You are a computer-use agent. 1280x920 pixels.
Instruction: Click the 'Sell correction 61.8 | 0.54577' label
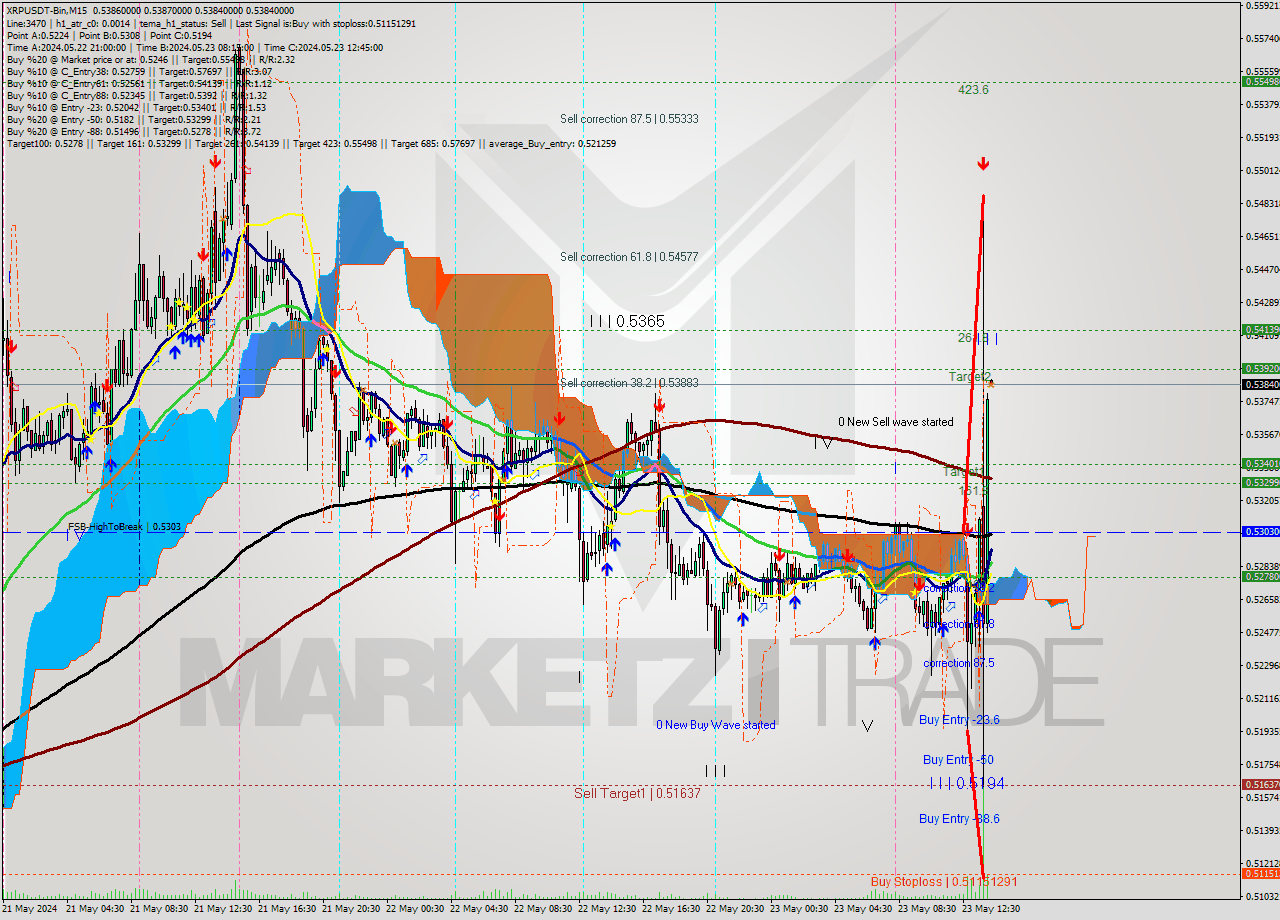[x=629, y=257]
